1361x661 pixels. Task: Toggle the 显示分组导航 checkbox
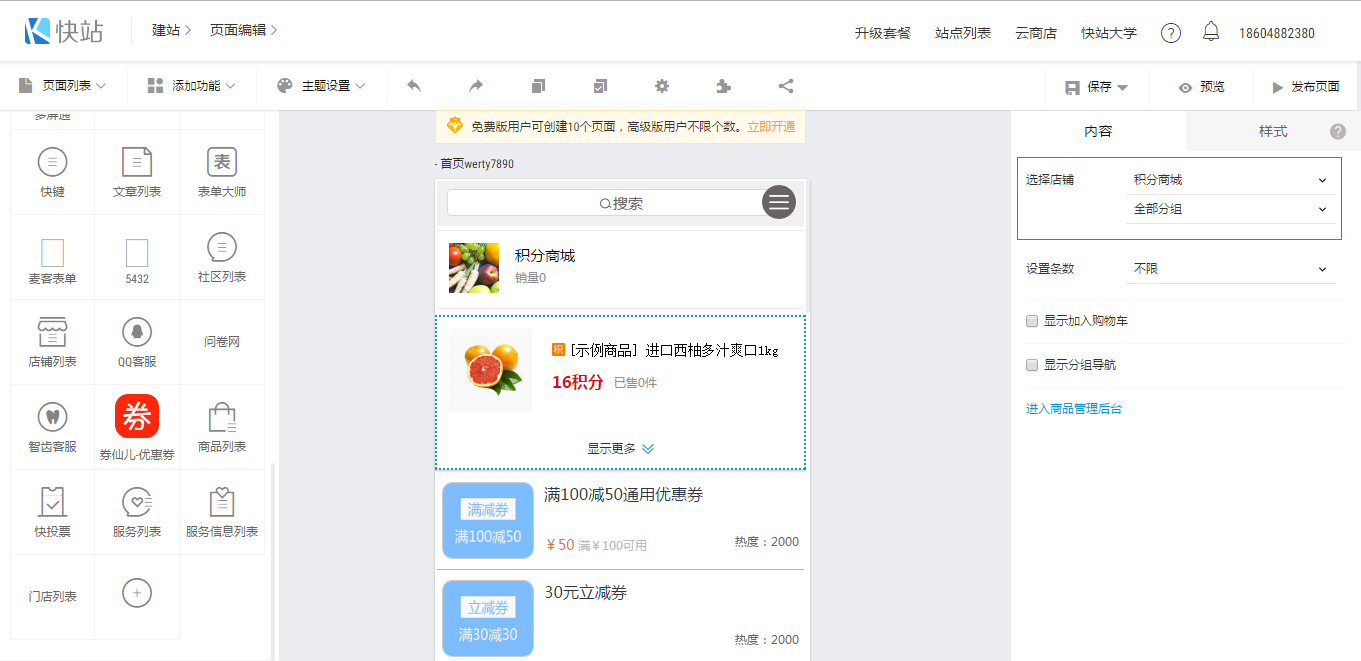tap(1032, 365)
